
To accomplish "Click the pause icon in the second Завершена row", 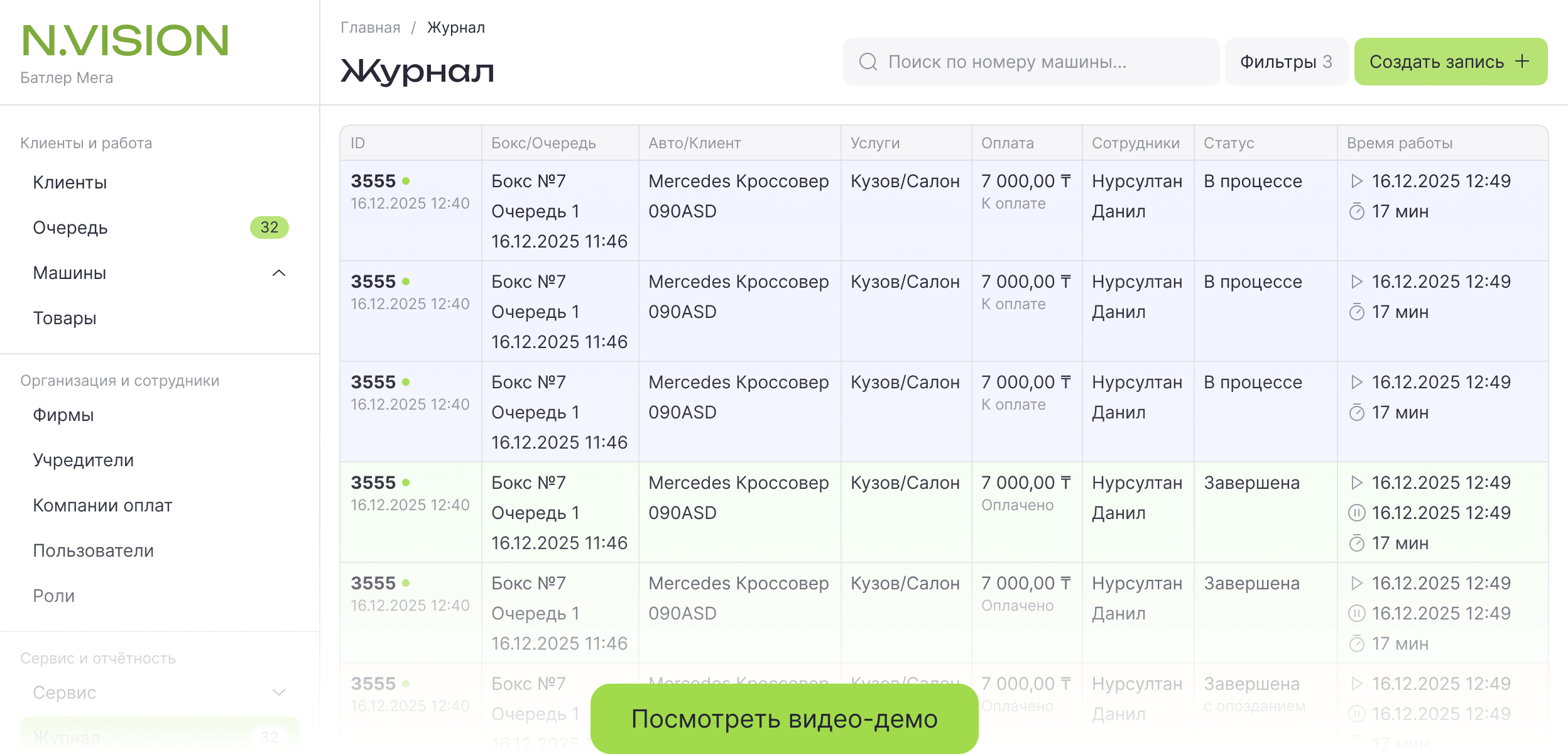I will [x=1357, y=613].
